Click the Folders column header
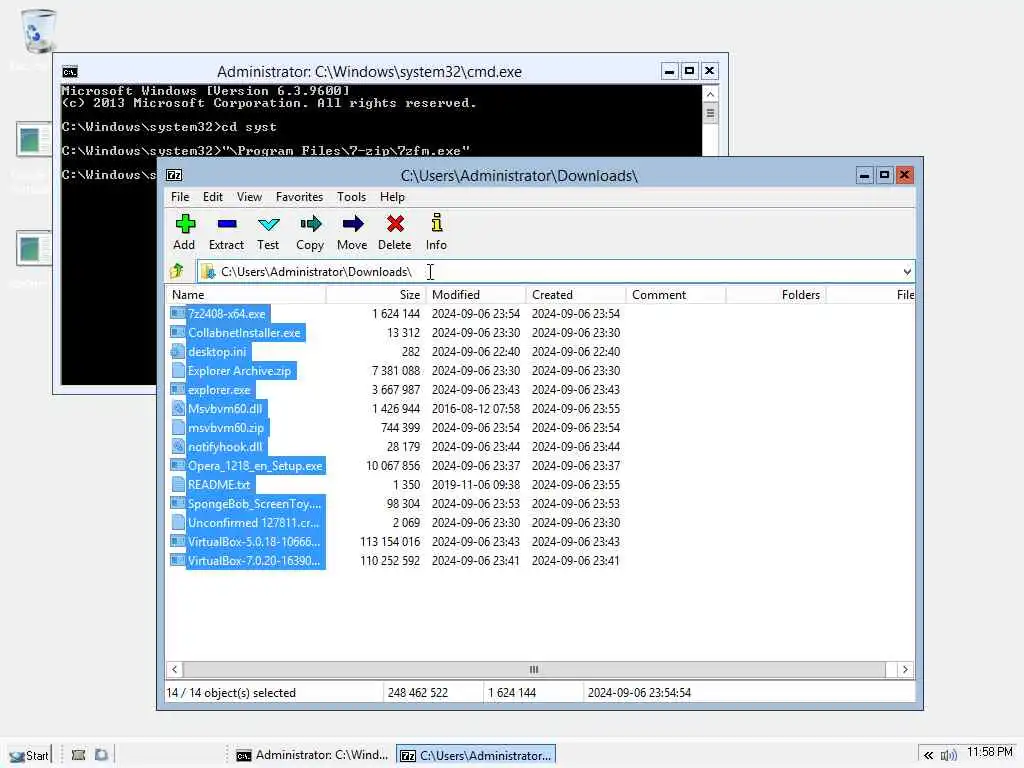This screenshot has width=1024, height=768. 776,295
